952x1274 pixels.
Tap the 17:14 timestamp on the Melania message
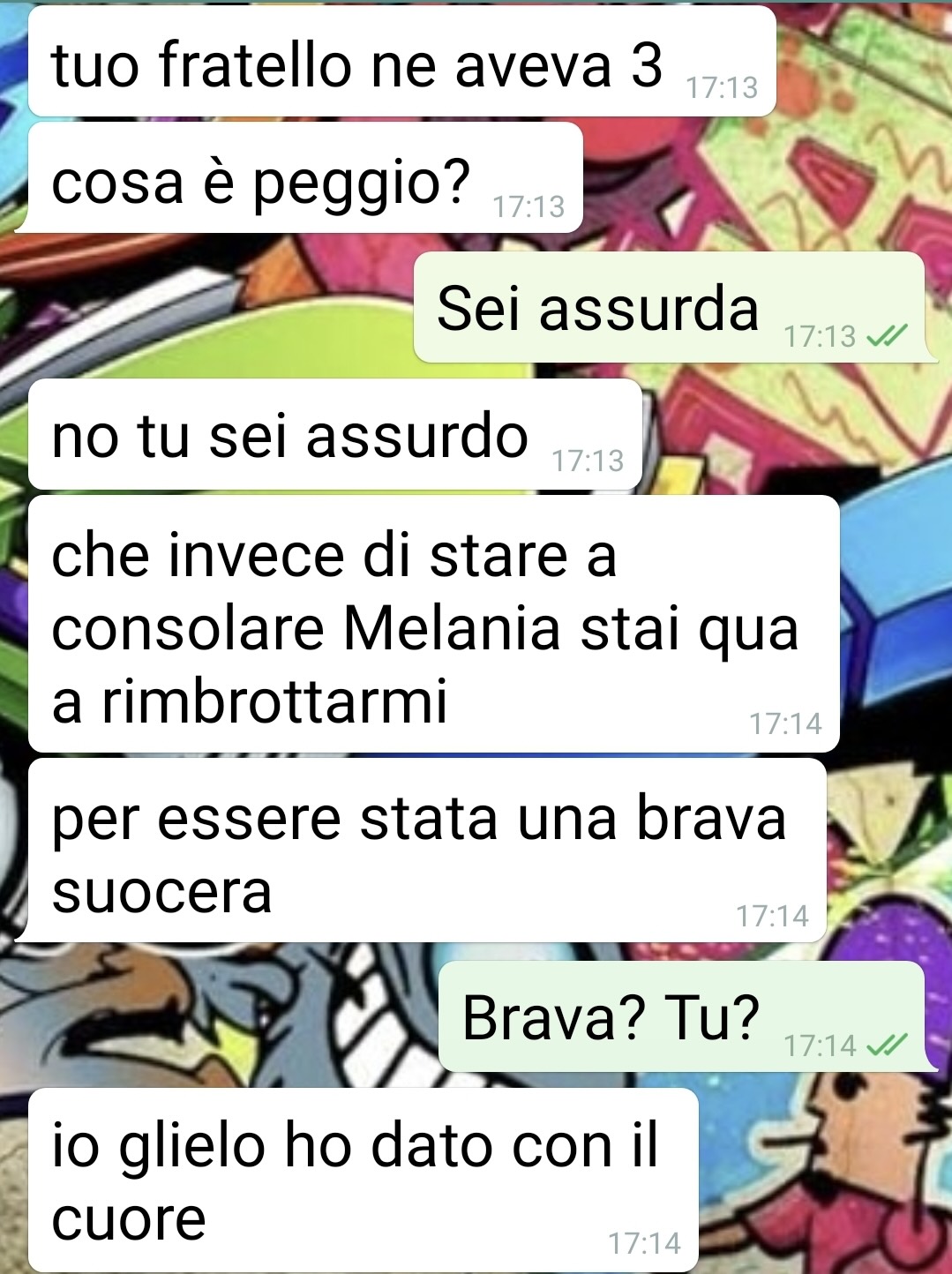point(785,723)
